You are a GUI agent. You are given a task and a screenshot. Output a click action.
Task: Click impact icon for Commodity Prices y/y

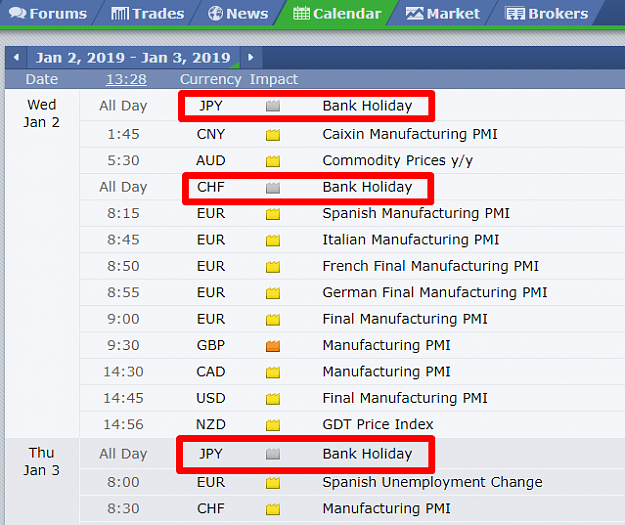273,161
